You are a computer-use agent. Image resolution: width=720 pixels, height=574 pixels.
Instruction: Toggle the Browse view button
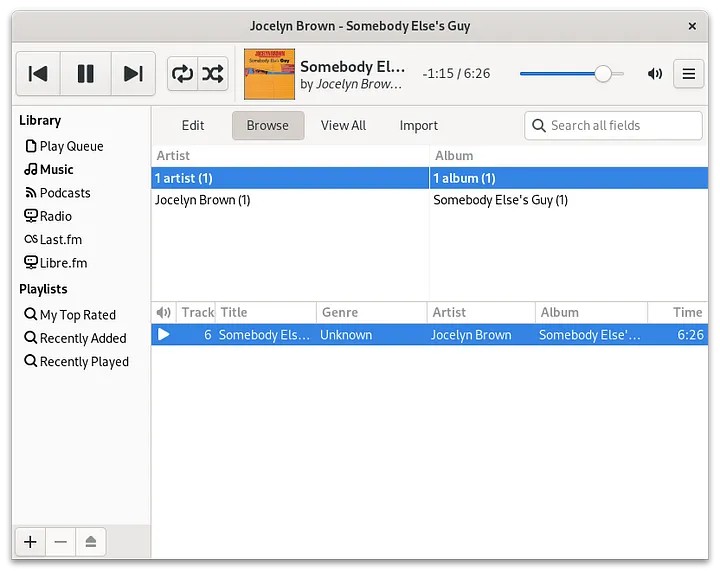pyautogui.click(x=268, y=125)
